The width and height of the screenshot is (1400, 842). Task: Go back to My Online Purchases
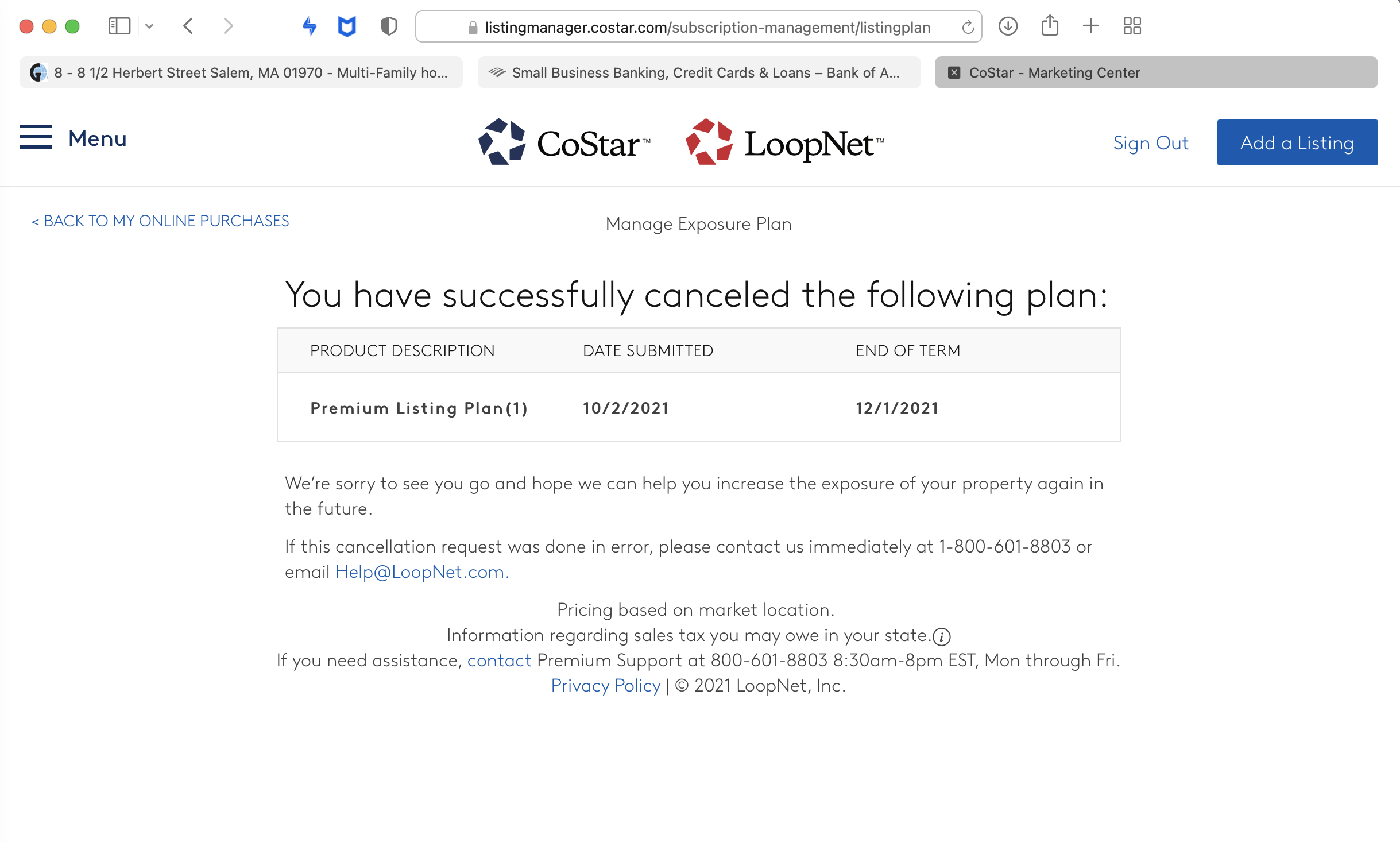tap(160, 221)
